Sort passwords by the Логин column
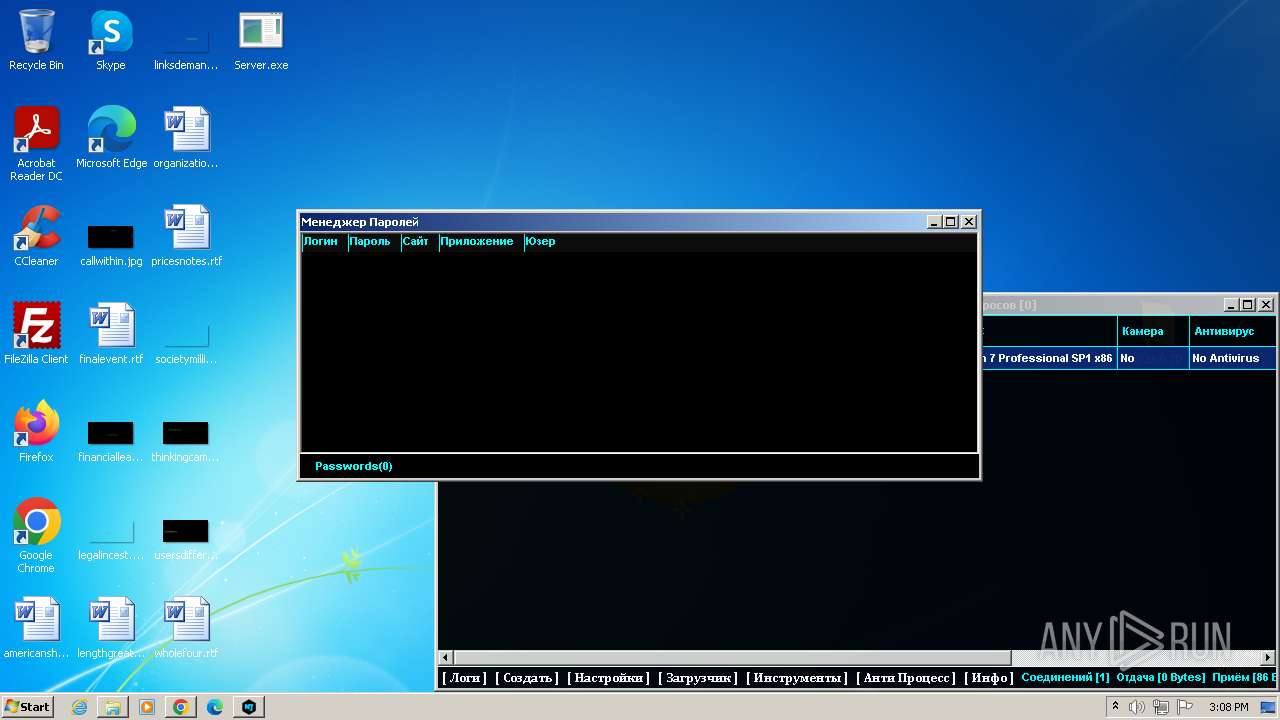Image resolution: width=1280 pixels, height=720 pixels. 324,241
